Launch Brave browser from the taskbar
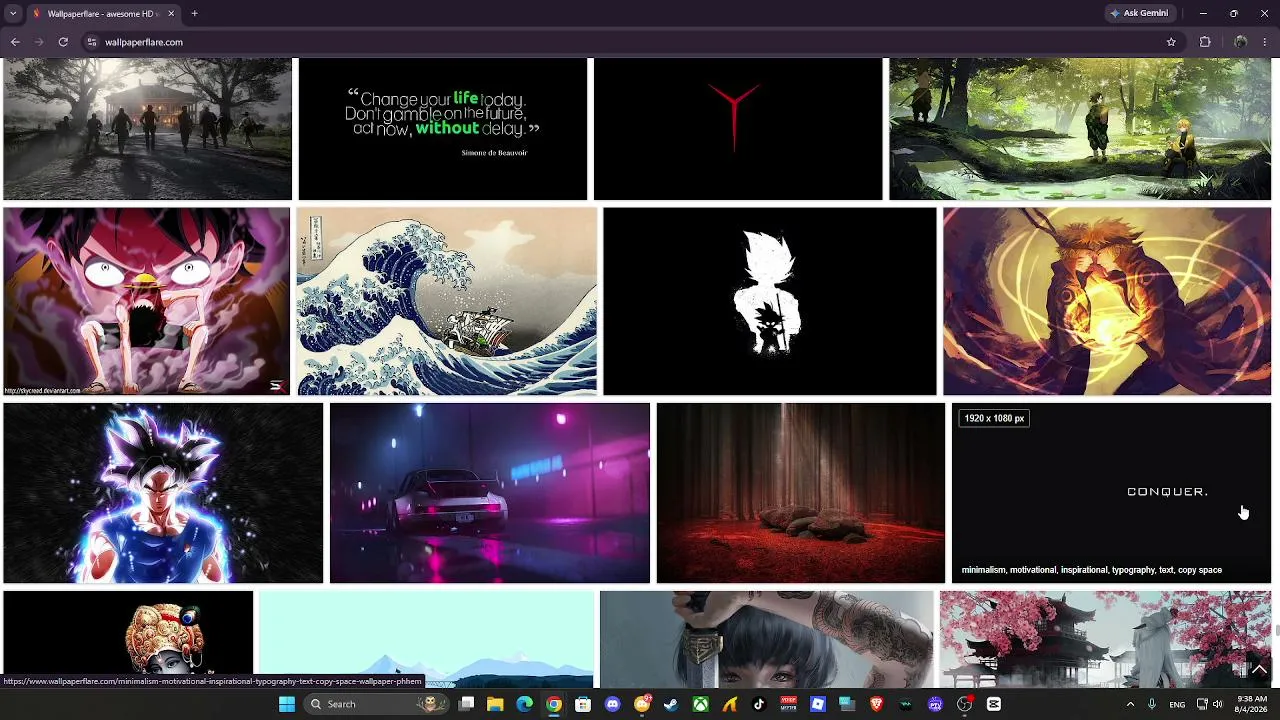This screenshot has height=720, width=1280. point(876,704)
